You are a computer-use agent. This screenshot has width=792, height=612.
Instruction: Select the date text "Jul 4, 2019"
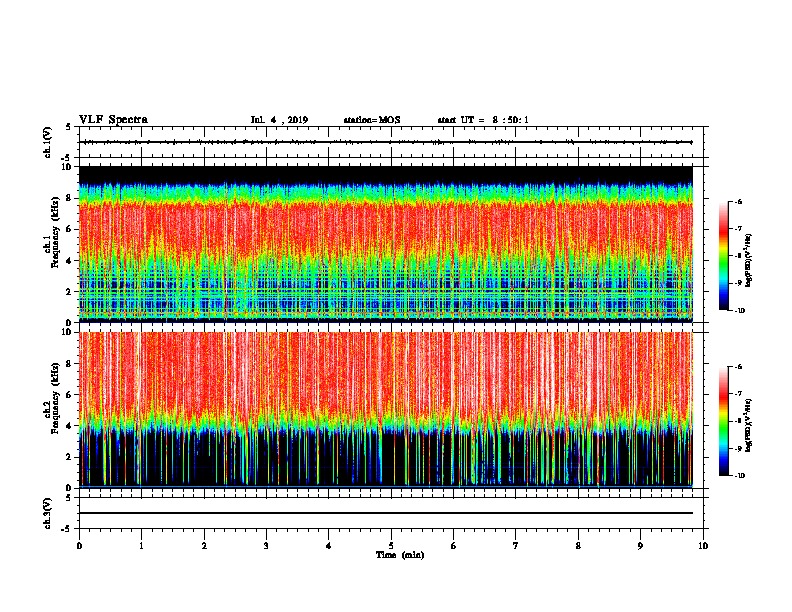[279, 120]
